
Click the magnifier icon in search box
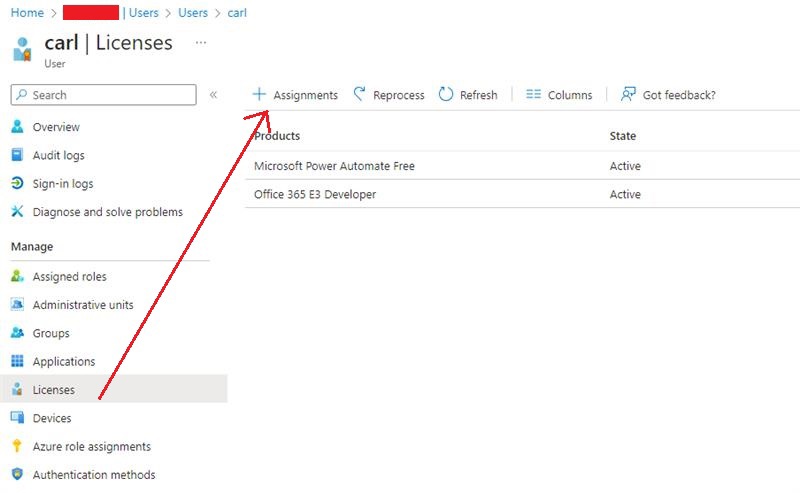click(22, 94)
